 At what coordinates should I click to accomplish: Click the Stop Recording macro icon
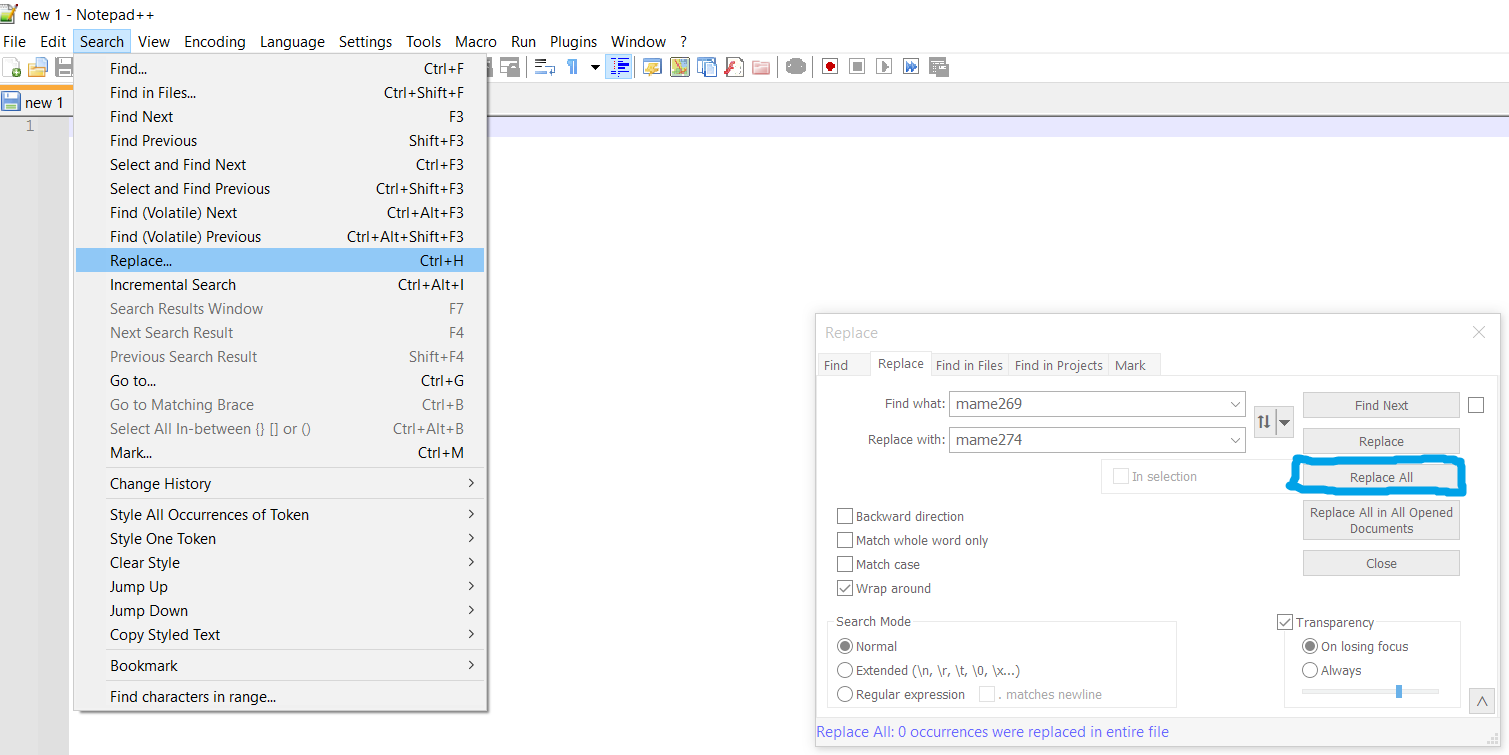[857, 67]
